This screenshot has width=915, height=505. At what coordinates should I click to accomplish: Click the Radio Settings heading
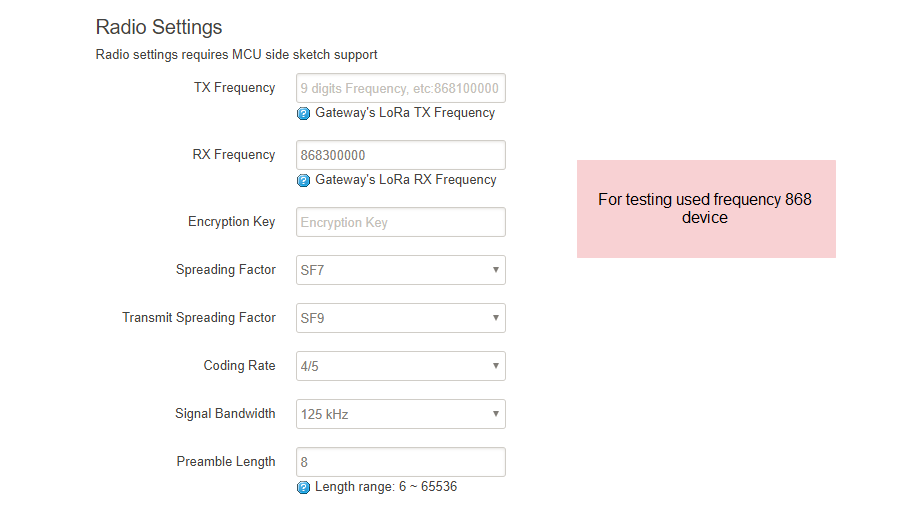159,27
